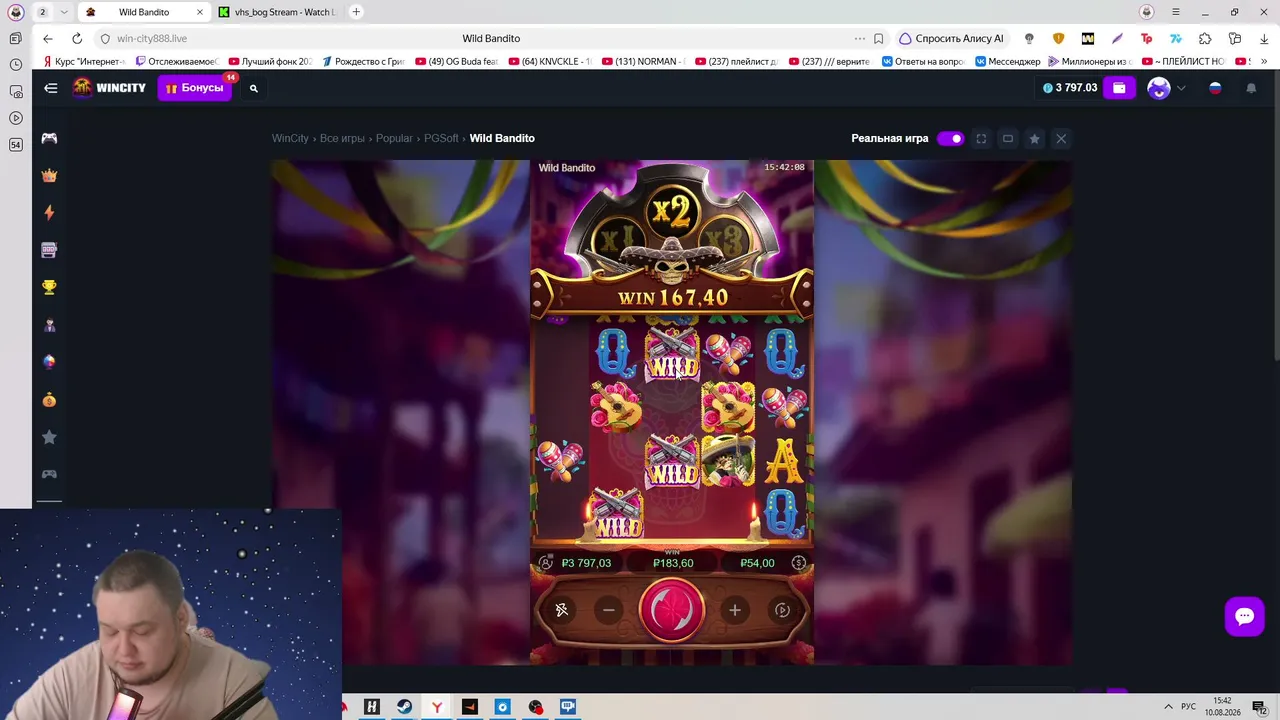1280x720 pixels.
Task: Switch game to theater mode
Action: click(x=1008, y=138)
